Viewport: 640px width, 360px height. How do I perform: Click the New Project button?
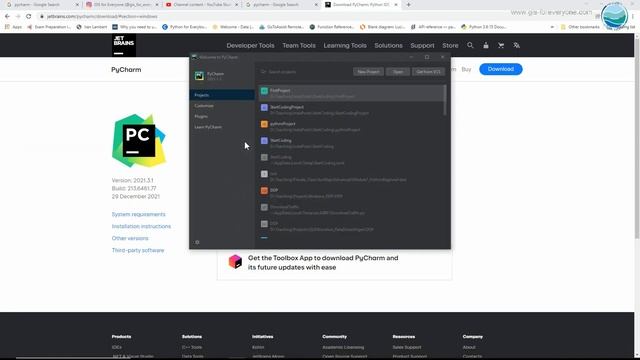click(368, 72)
